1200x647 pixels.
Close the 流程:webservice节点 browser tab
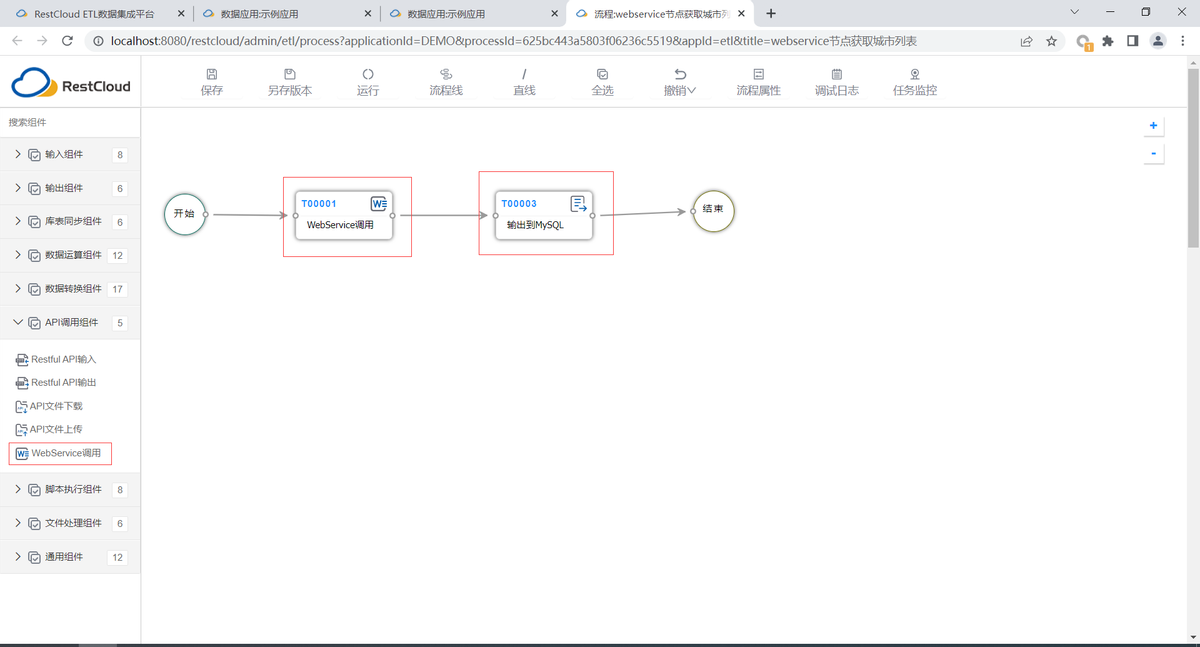click(x=741, y=14)
